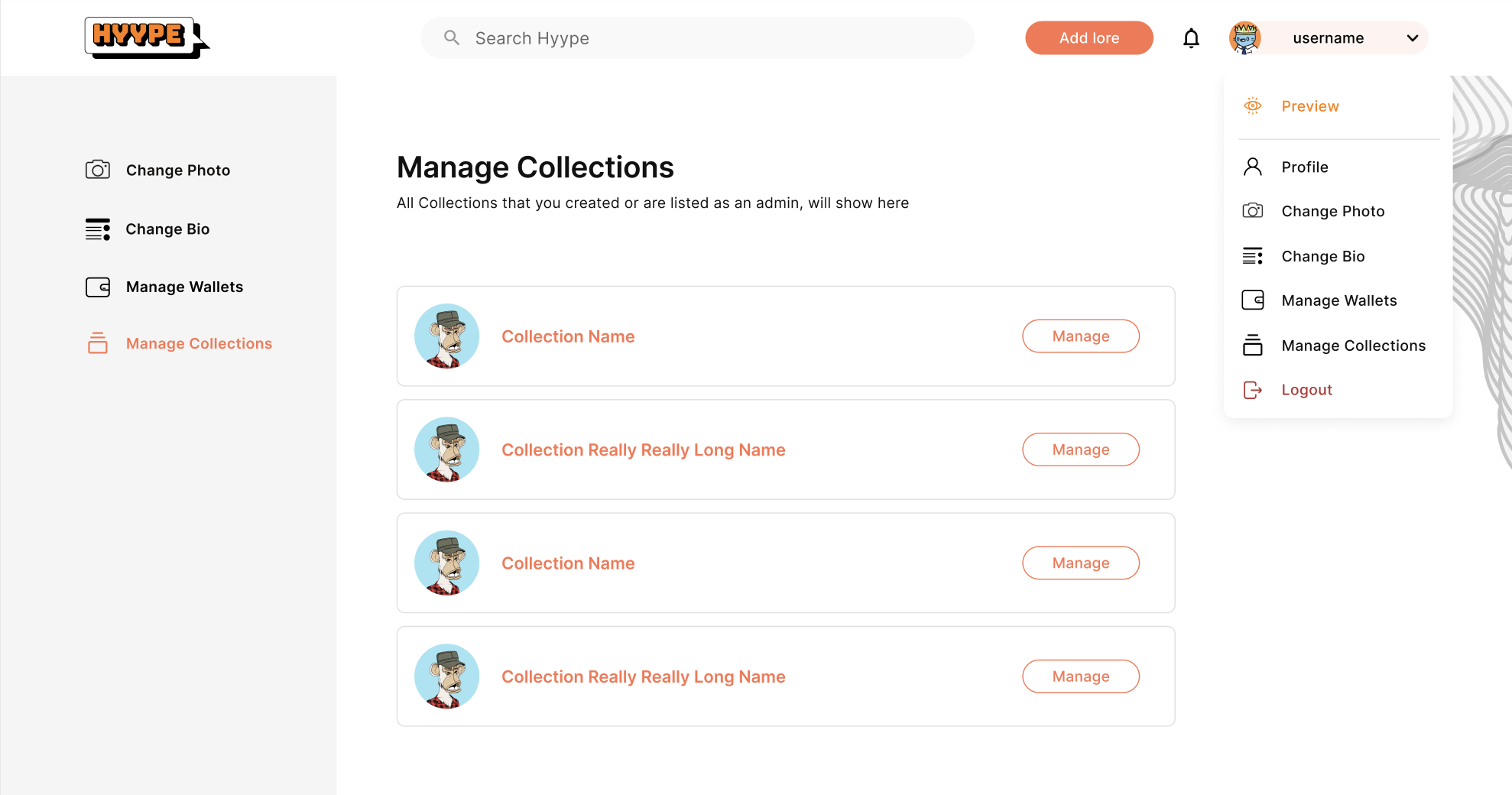Click the Add lore button
The width and height of the screenshot is (1512, 795).
(1089, 38)
